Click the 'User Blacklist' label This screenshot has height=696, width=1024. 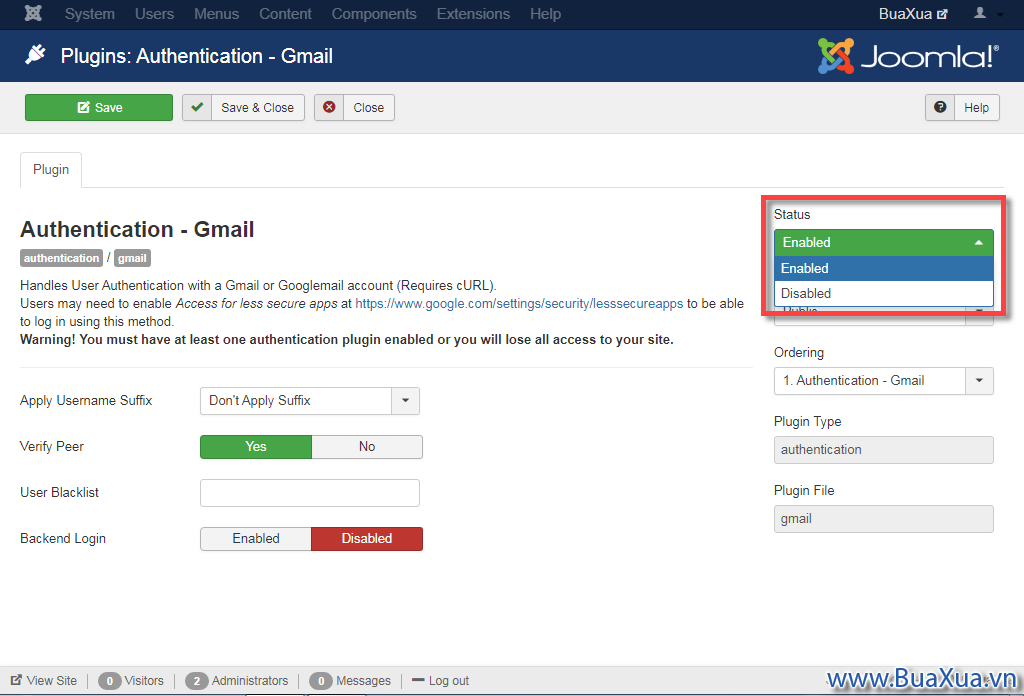(59, 492)
